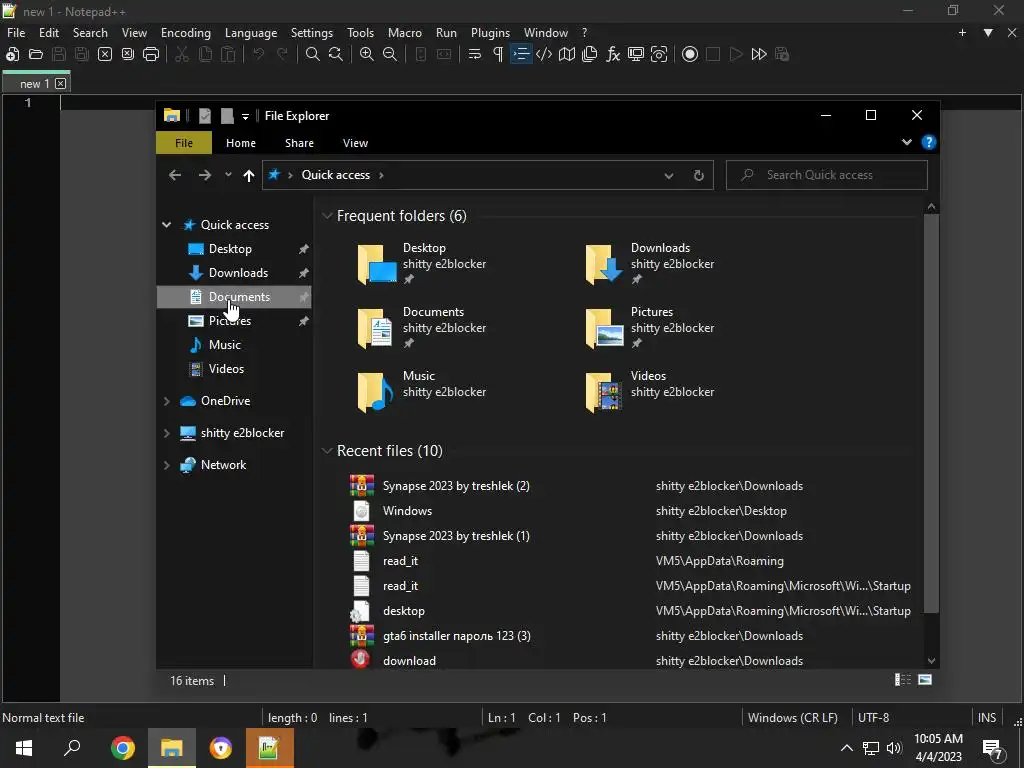Open the document list dropdown triangle in Notepad++

pyautogui.click(x=988, y=33)
